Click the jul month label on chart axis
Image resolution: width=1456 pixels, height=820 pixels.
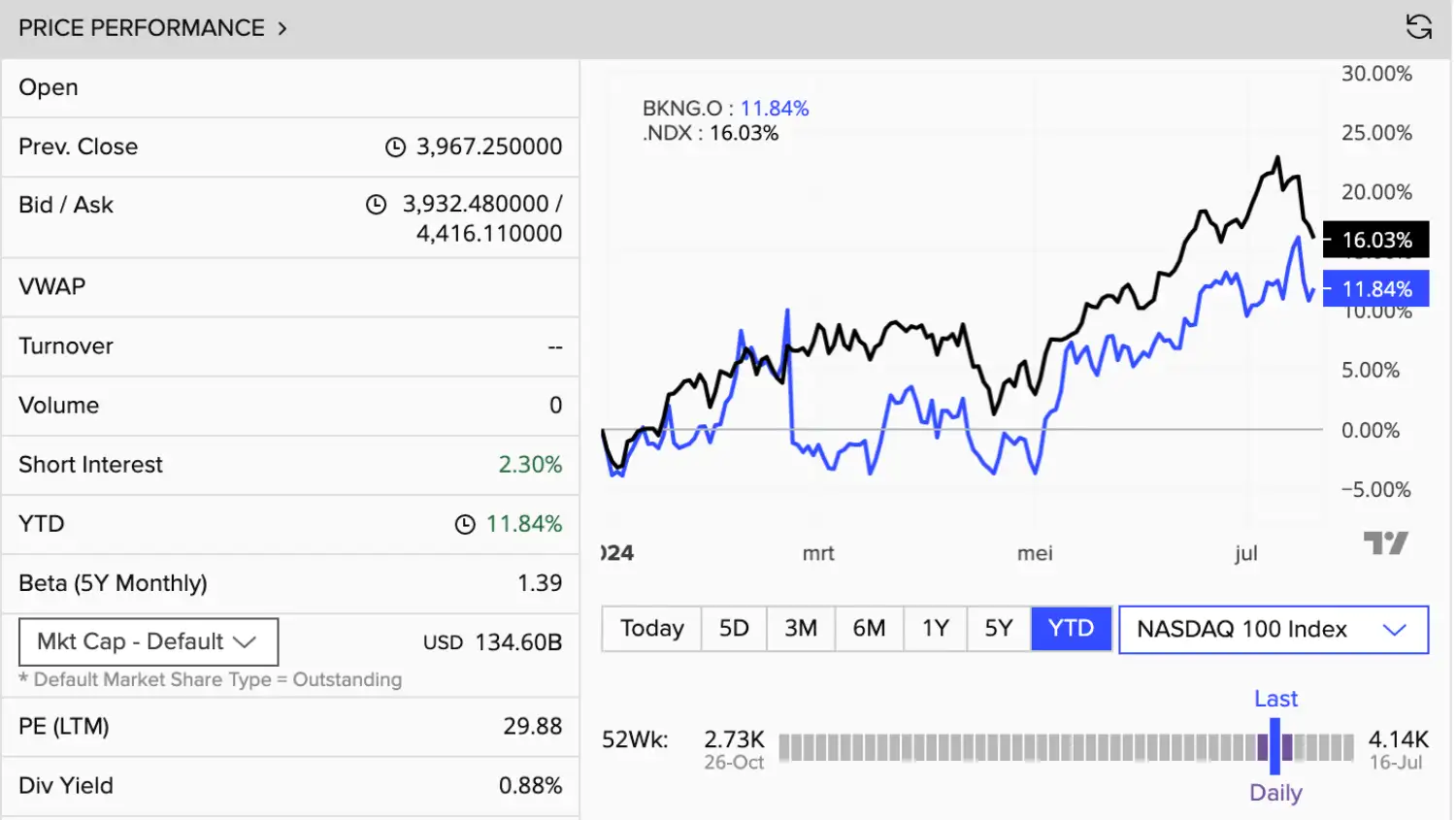[x=1246, y=553]
